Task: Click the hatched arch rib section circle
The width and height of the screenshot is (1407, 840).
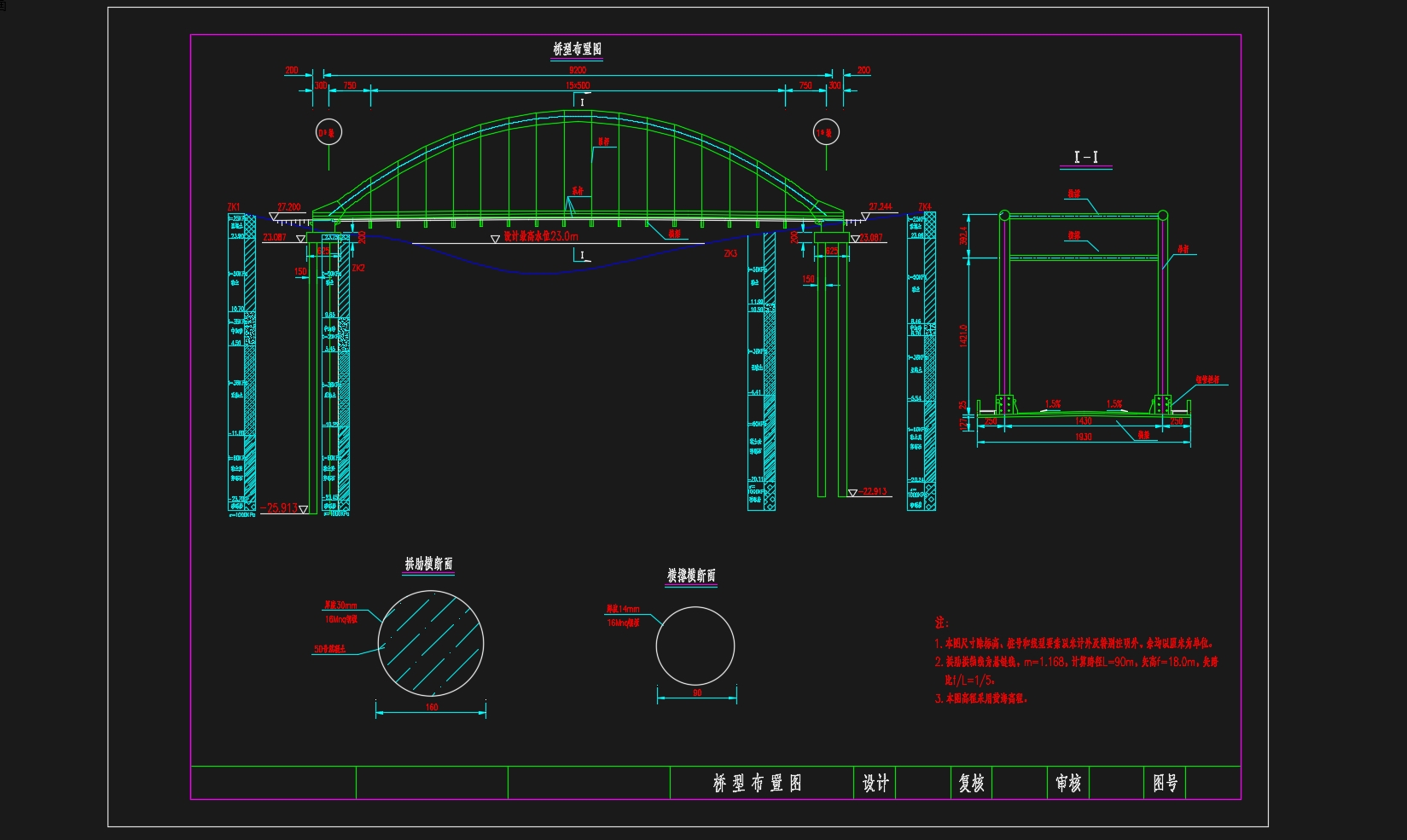Action: click(431, 644)
